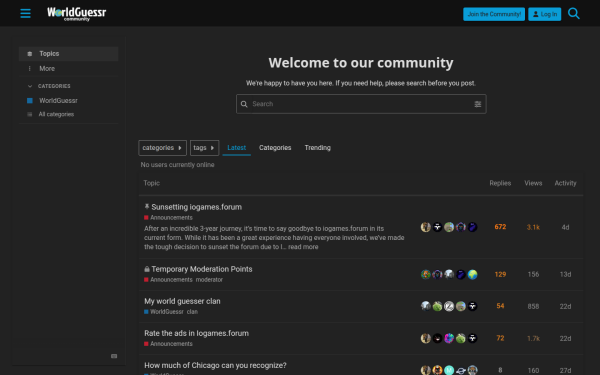Open Rate the ads in iogames.forum topic
The width and height of the screenshot is (600, 375).
click(196, 333)
